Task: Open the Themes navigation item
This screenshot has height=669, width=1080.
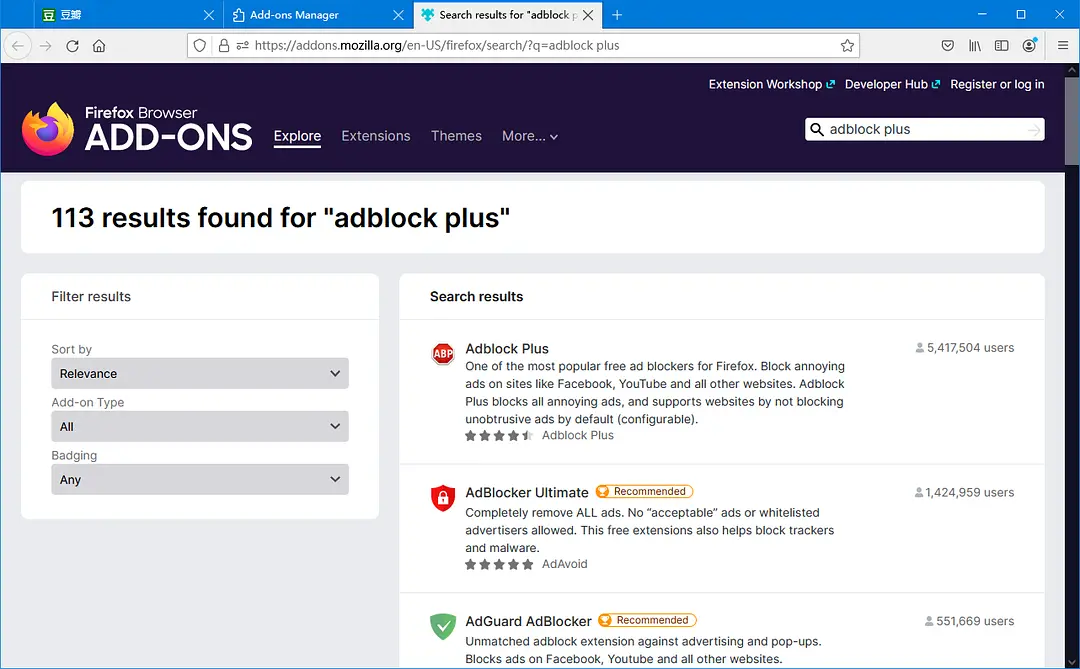Action: pyautogui.click(x=456, y=136)
